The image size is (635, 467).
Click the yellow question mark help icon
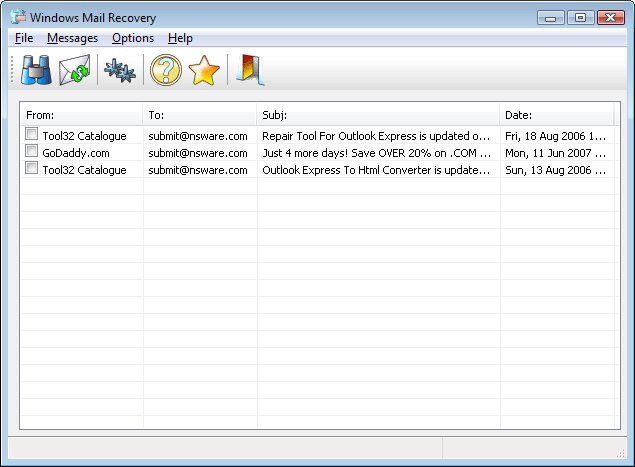[166, 70]
